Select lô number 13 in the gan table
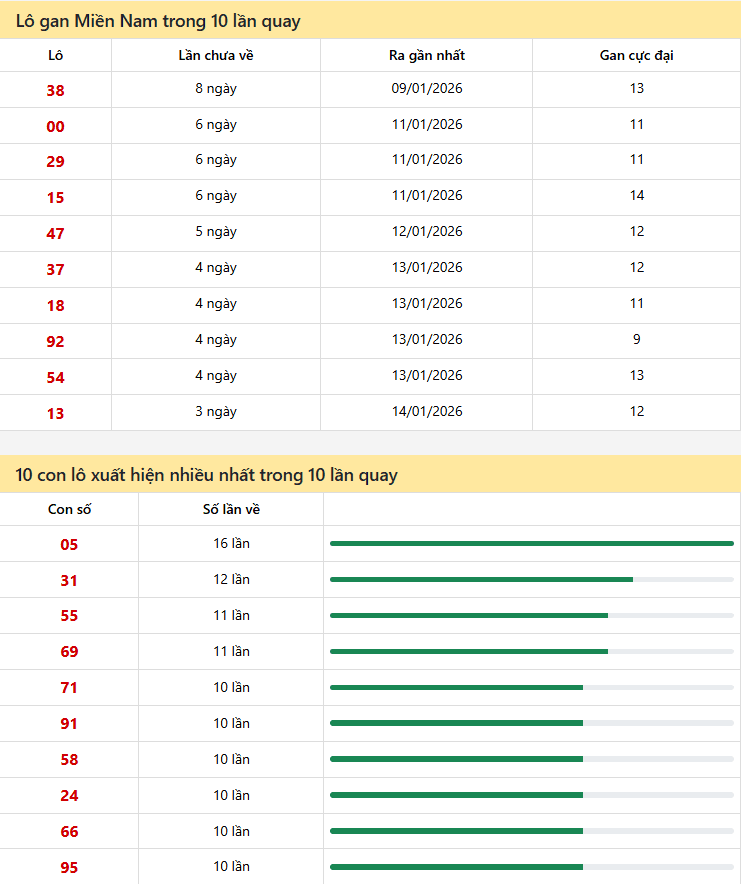 [x=55, y=413]
